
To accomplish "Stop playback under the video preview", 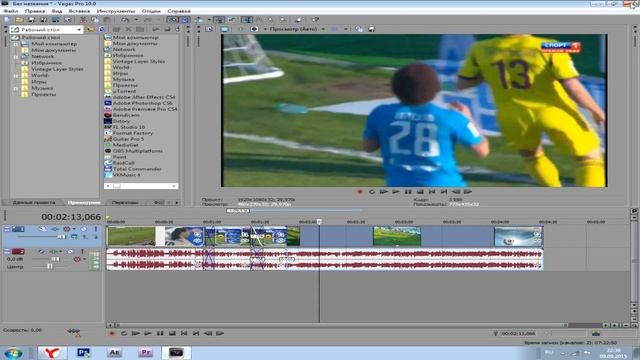I will (x=420, y=191).
